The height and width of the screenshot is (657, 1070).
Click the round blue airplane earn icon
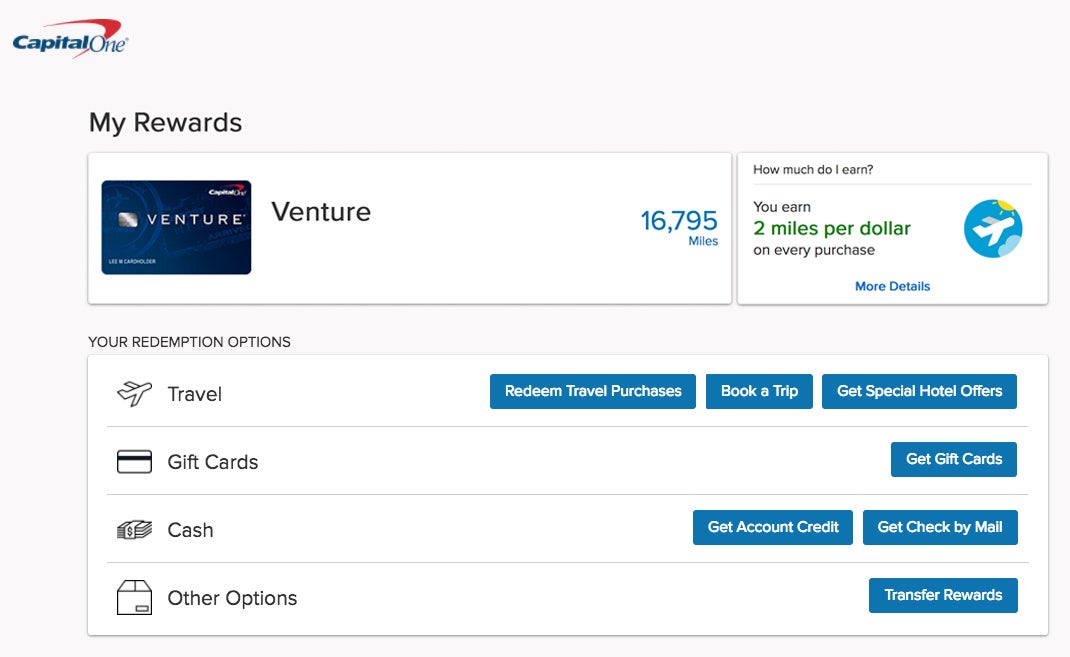[993, 228]
